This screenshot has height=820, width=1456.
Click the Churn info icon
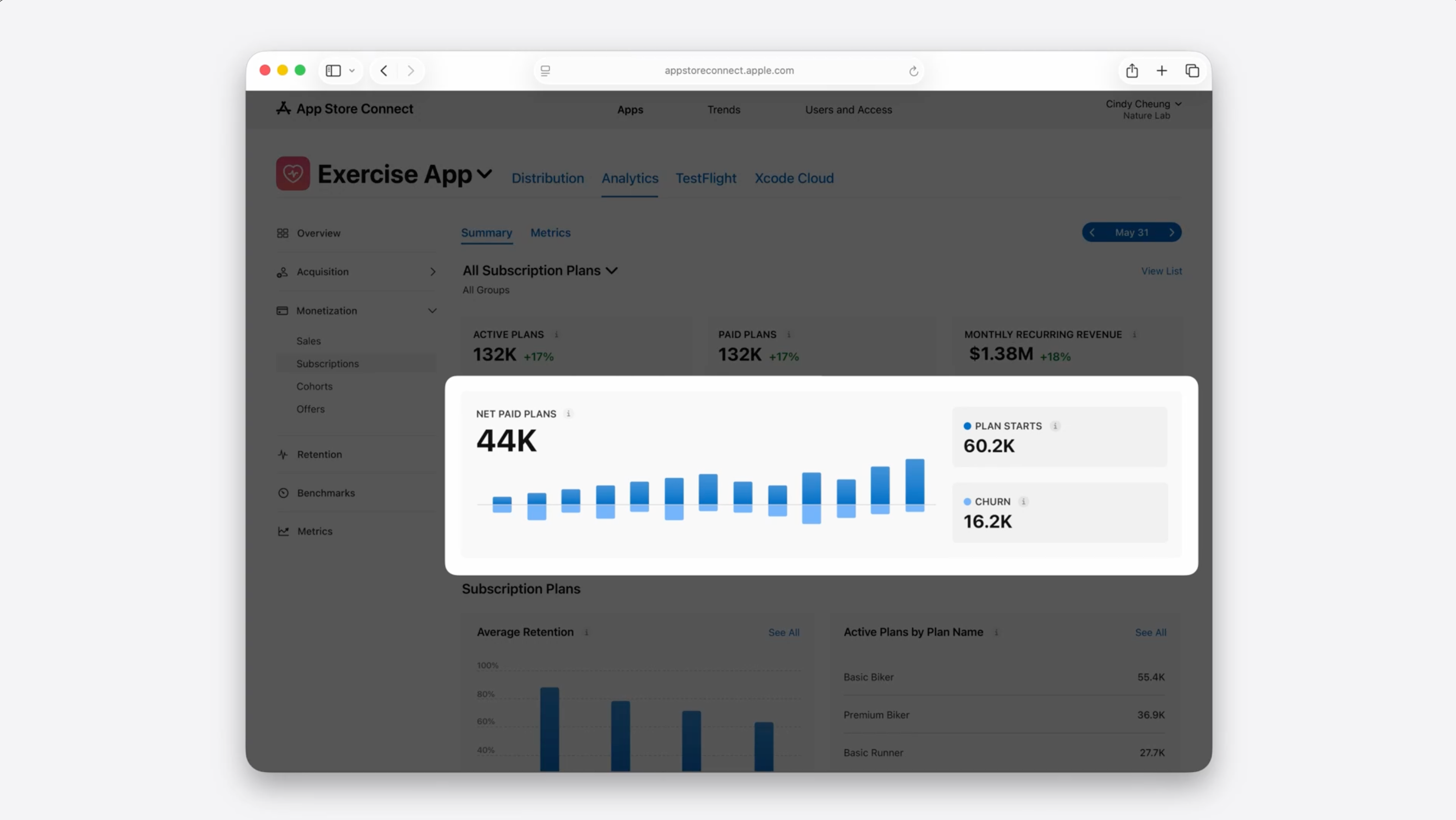pos(1023,502)
